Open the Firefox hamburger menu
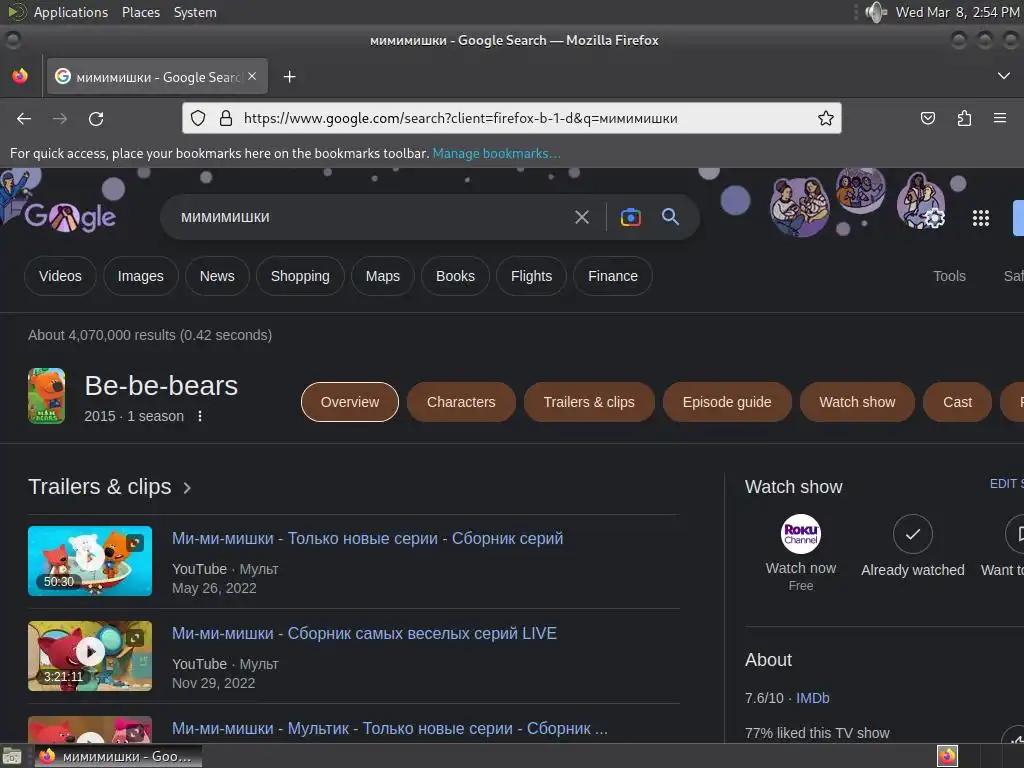This screenshot has width=1024, height=768. point(1000,118)
